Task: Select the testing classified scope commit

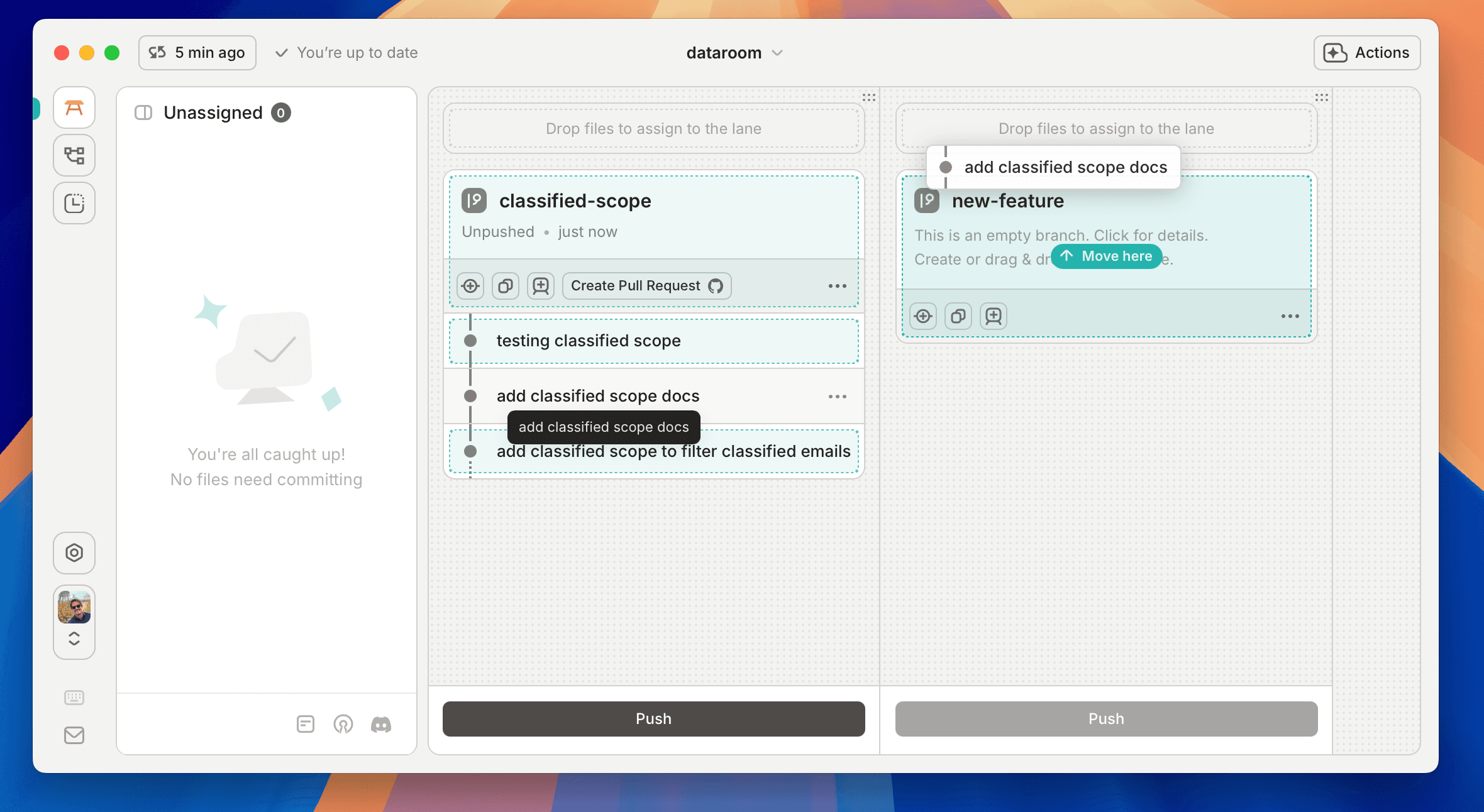Action: click(x=589, y=341)
